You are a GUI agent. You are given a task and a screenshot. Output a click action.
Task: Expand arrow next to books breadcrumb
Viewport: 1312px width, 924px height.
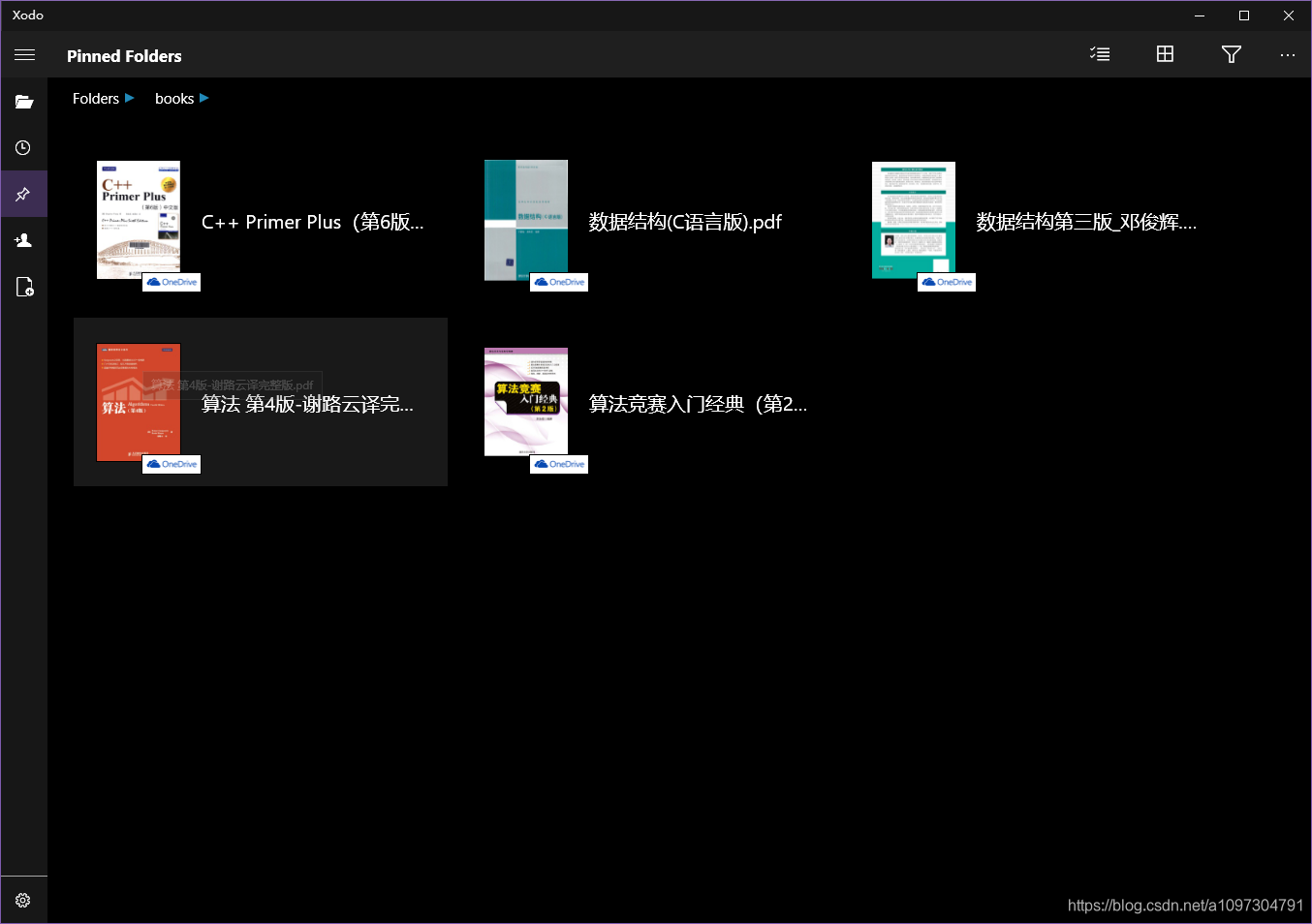[204, 98]
